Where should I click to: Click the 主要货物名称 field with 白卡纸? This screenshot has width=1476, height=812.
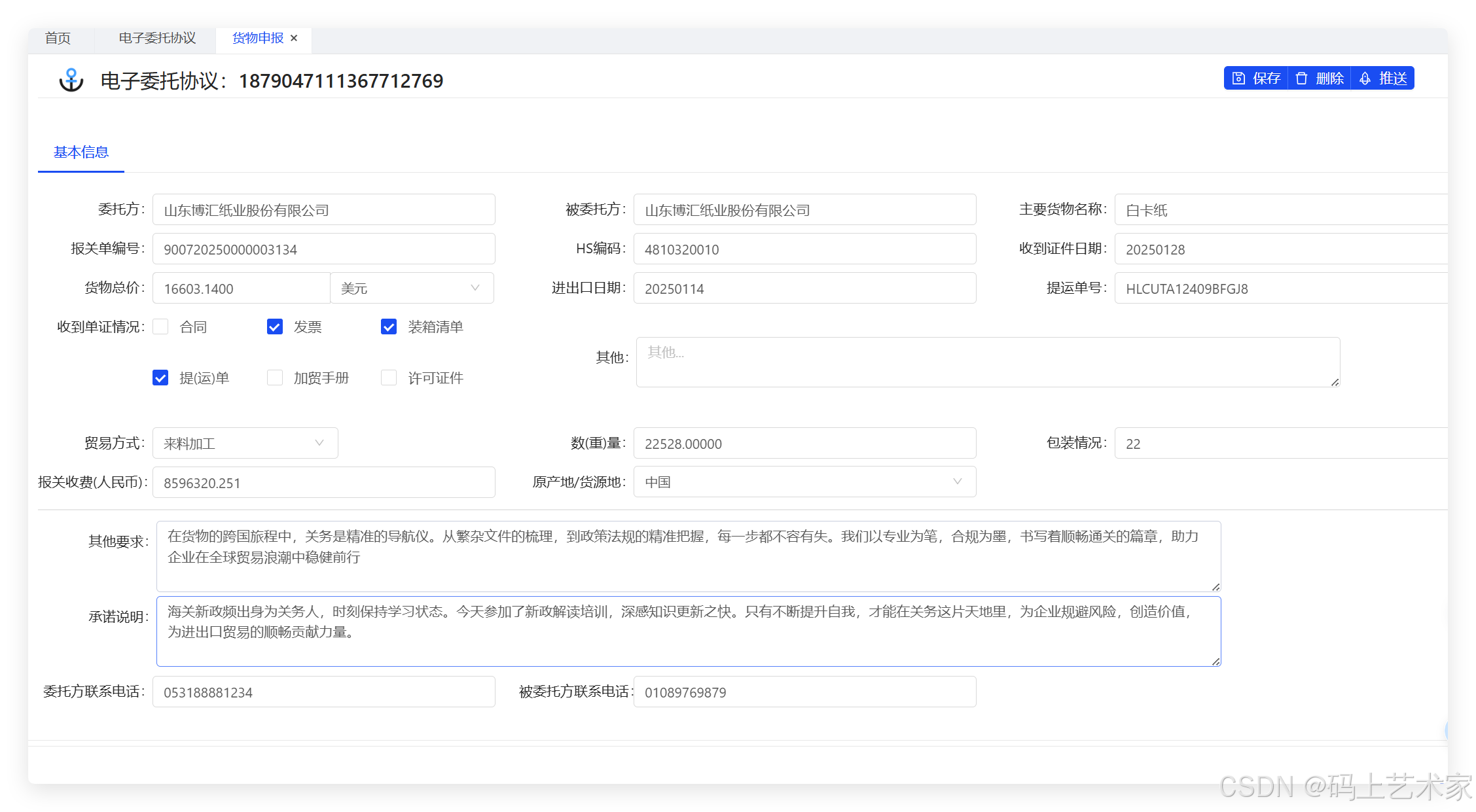[x=1281, y=210]
